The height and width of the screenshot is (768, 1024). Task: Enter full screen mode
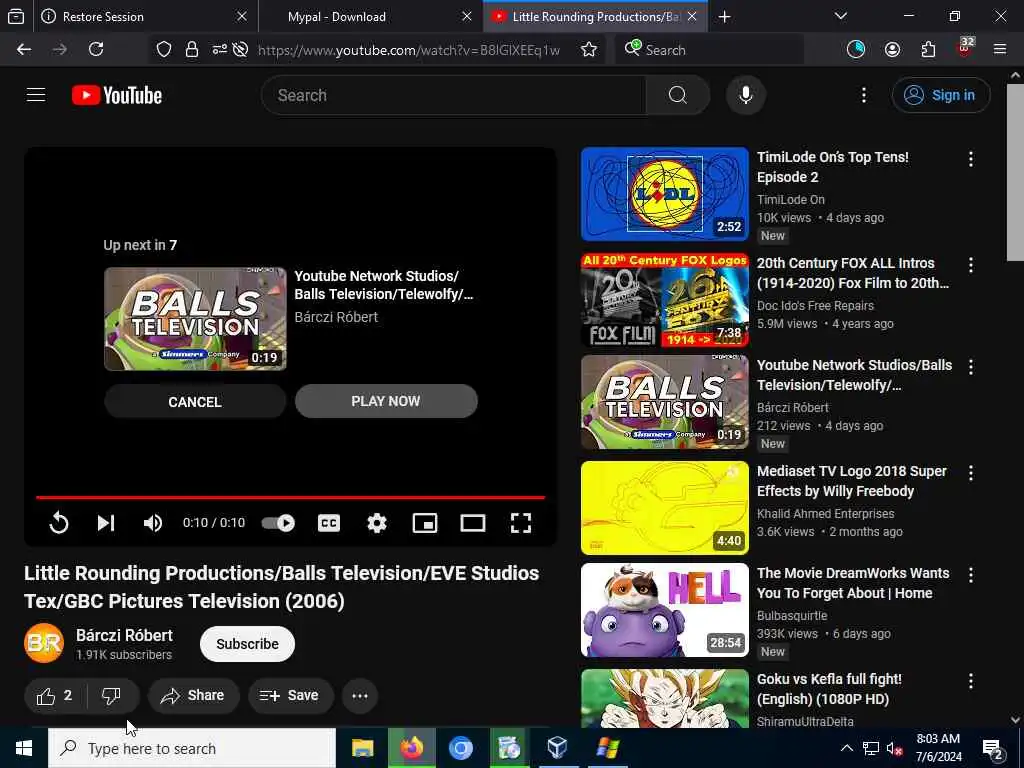[x=520, y=523]
